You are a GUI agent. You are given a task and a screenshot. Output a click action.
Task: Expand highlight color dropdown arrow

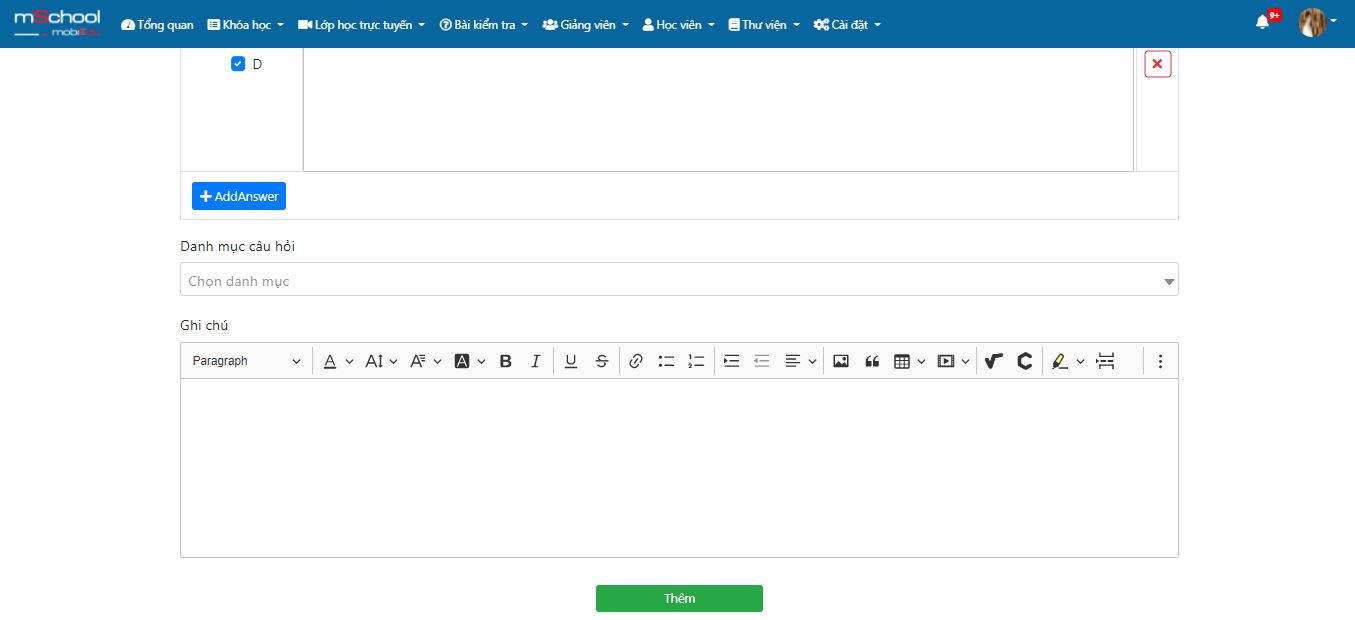point(1080,362)
